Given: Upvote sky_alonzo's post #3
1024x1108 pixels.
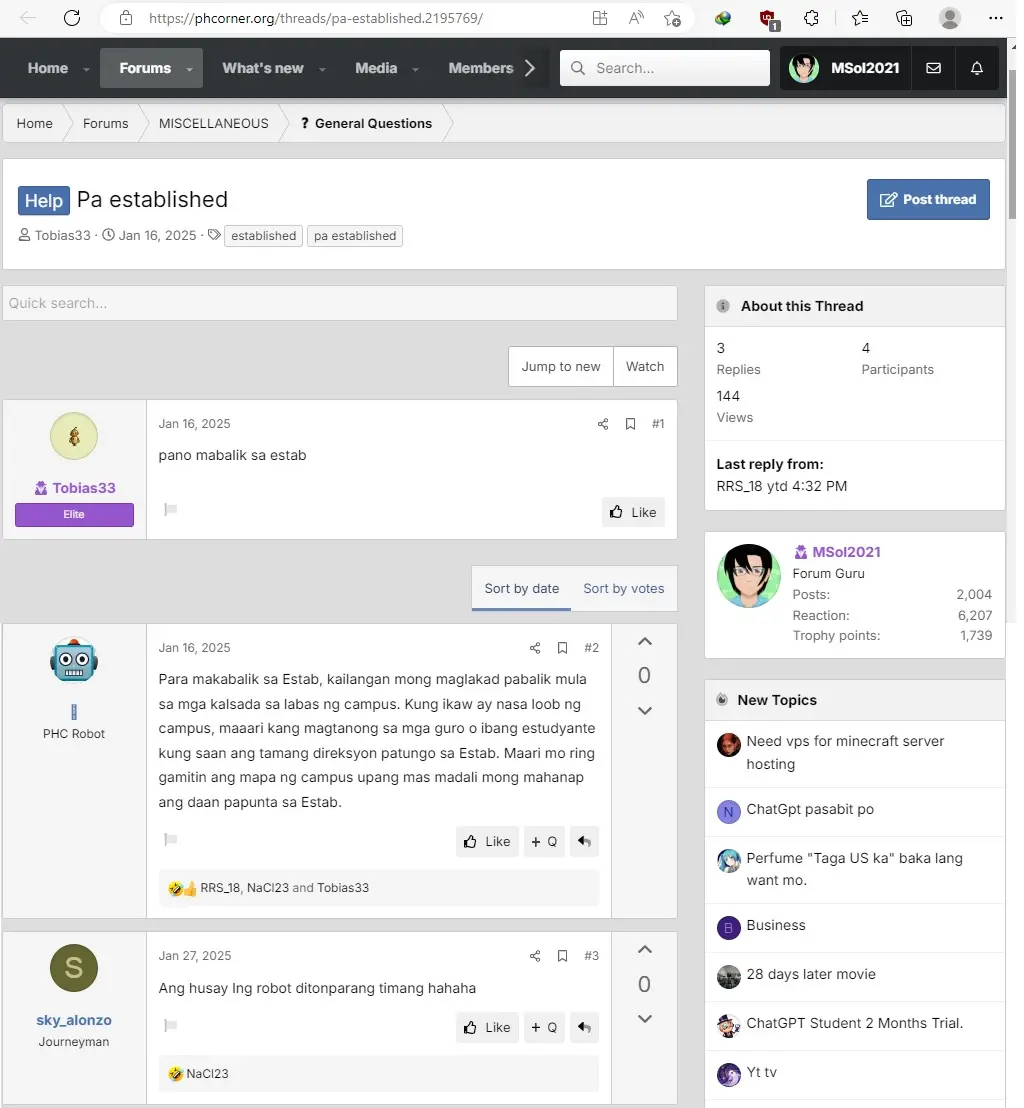Looking at the screenshot, I should coord(645,950).
